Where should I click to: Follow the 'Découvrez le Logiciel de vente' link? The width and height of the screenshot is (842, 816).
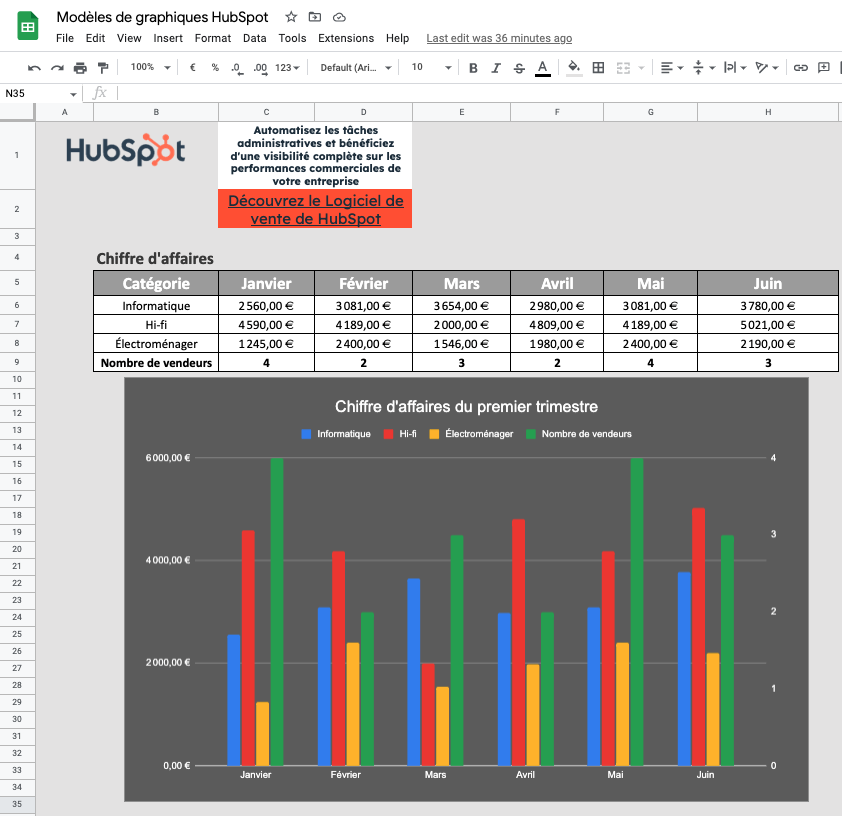(315, 209)
